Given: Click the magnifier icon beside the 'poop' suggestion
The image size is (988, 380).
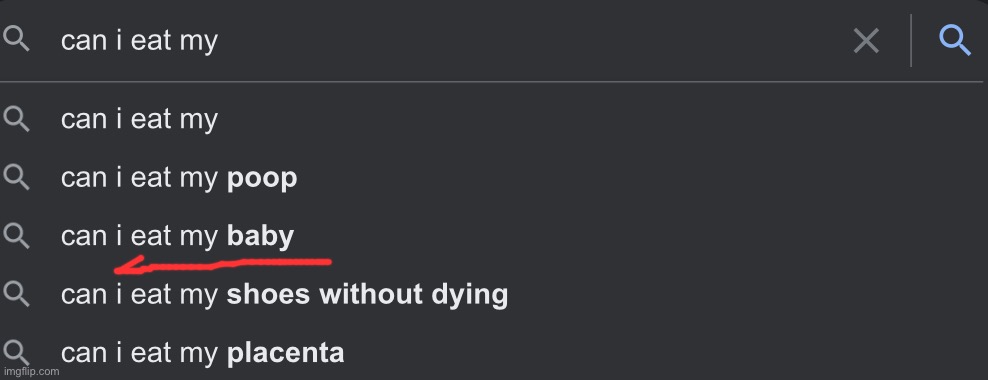Looking at the screenshot, I should (x=16, y=178).
